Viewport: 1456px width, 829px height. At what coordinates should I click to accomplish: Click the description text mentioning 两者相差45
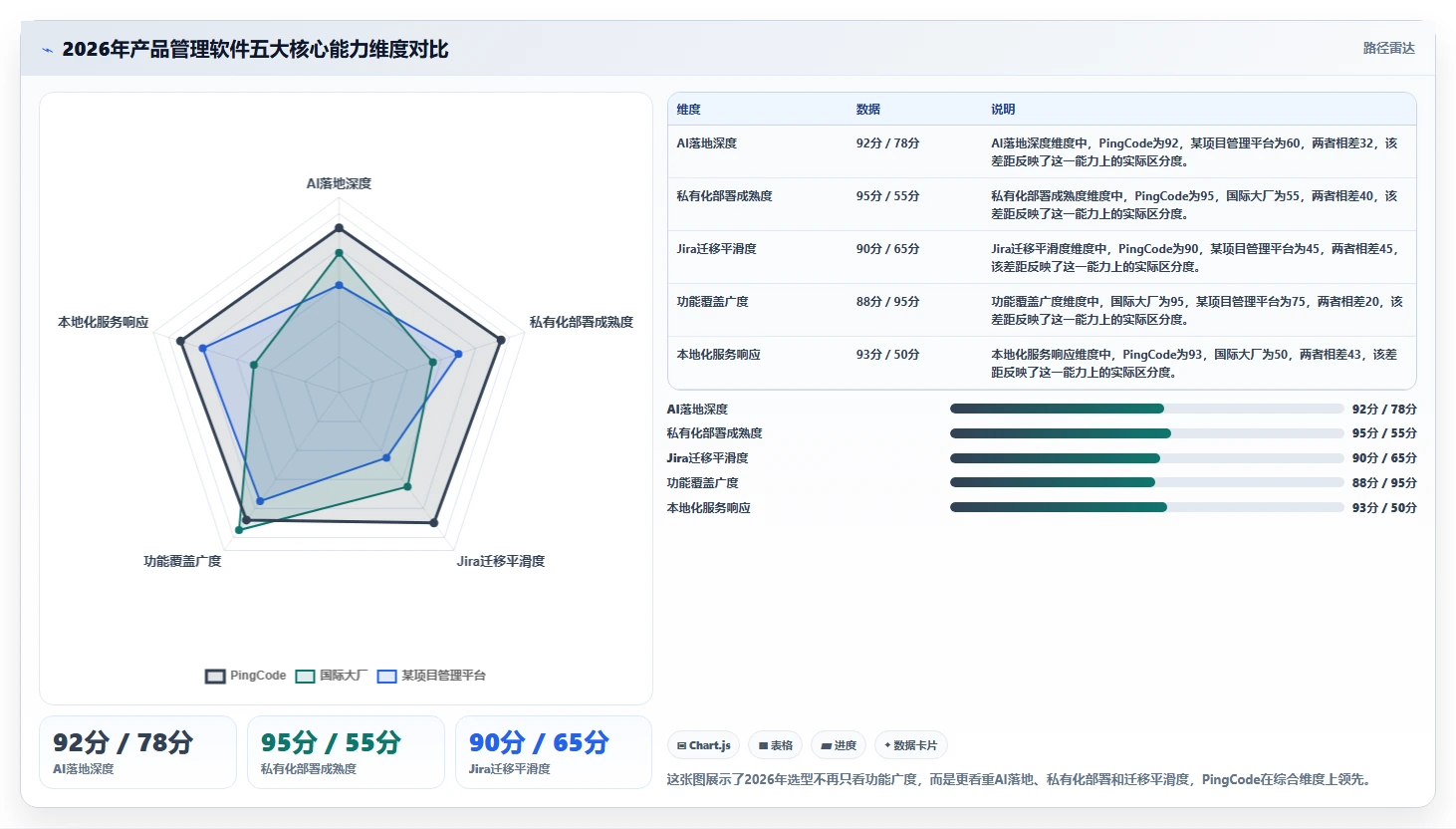[1194, 258]
